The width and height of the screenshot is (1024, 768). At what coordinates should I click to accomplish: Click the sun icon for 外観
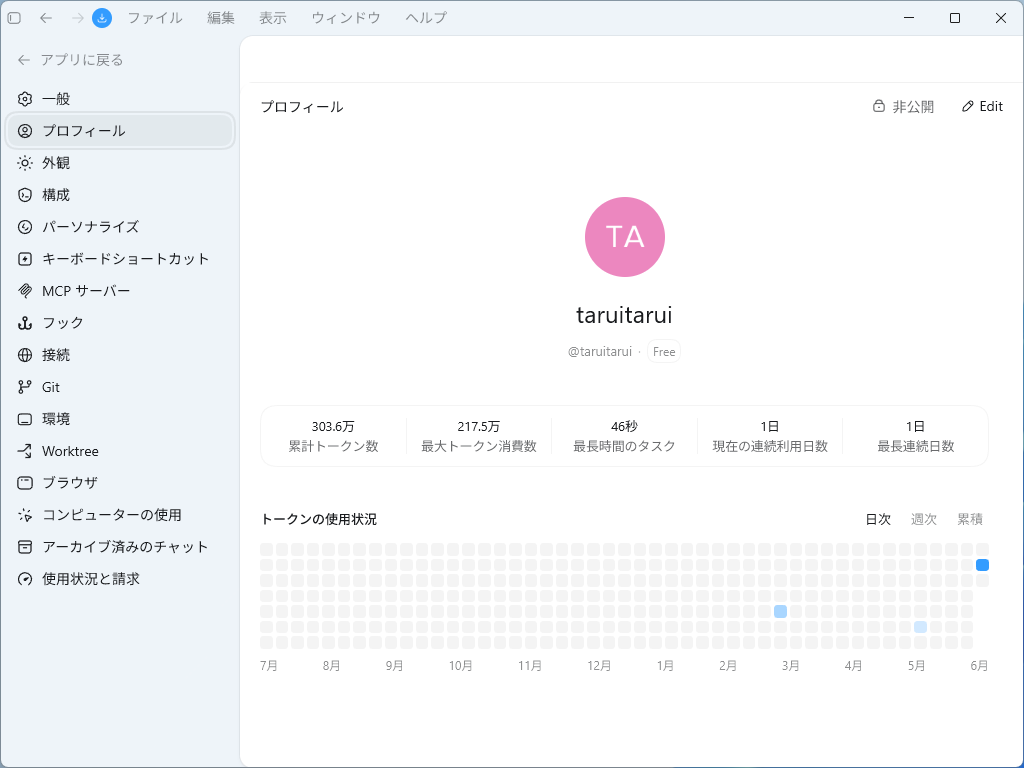point(25,163)
